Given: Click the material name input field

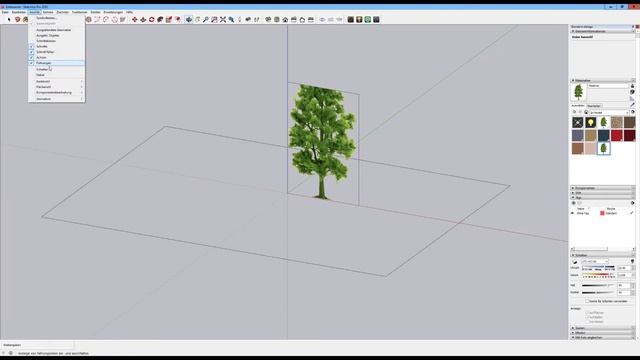Looking at the screenshot, I should click(x=608, y=86).
